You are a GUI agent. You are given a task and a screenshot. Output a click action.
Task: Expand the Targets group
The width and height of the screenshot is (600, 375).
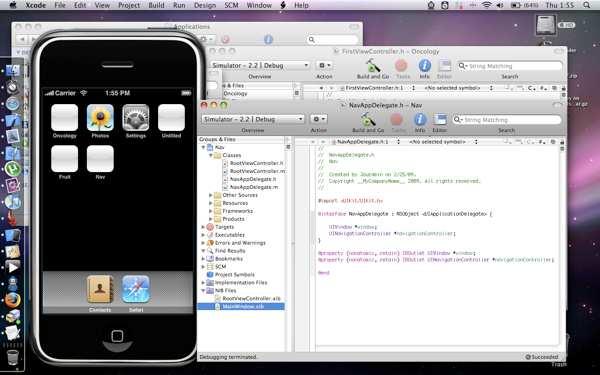click(203, 227)
